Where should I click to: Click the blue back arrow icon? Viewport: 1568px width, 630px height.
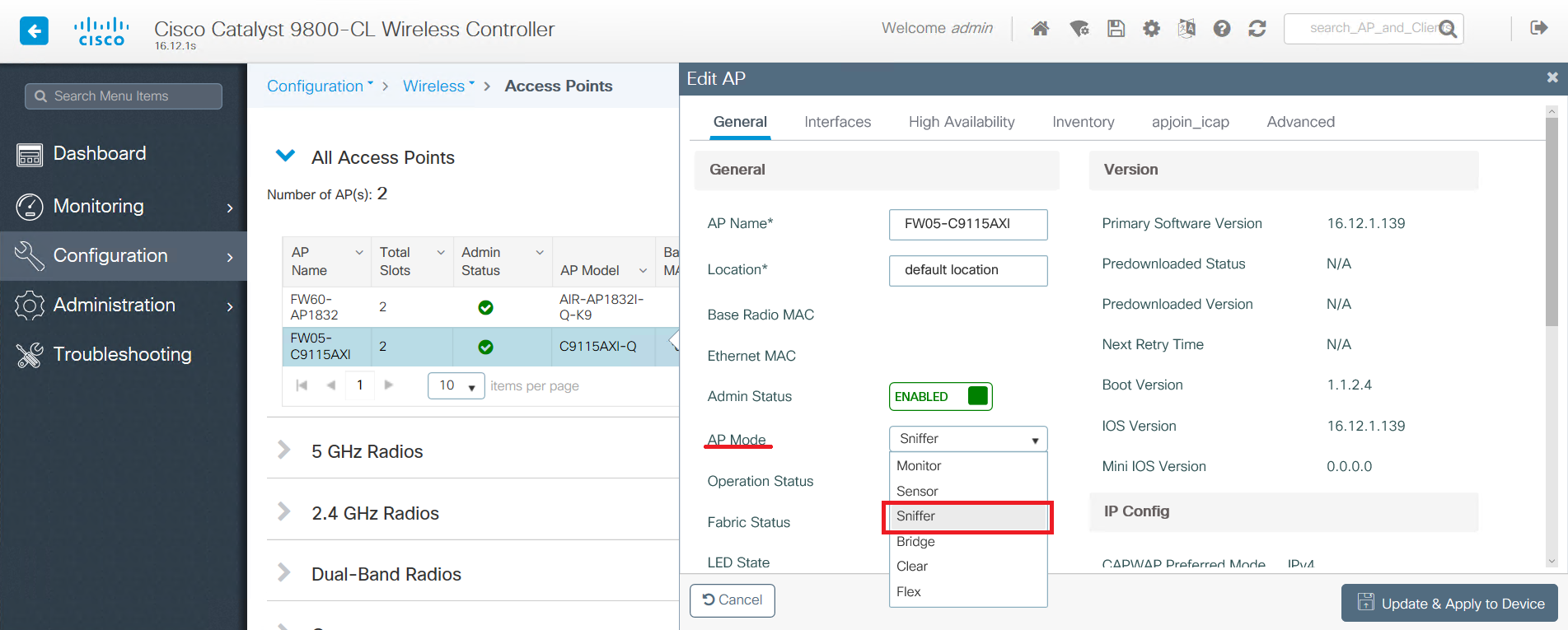click(34, 31)
